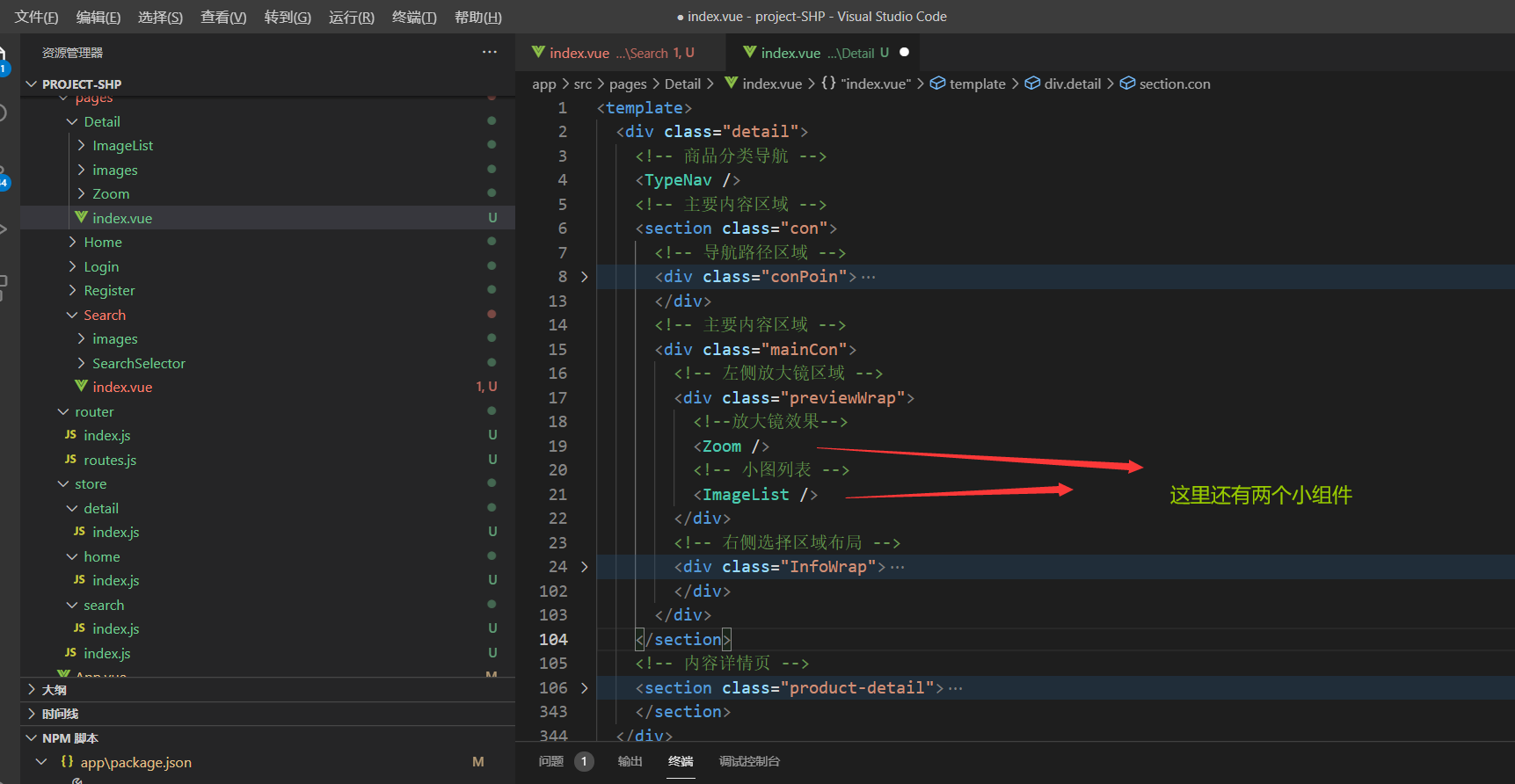The image size is (1515, 784).
Task: Click the ImageList tag on line 21
Action: 746,494
